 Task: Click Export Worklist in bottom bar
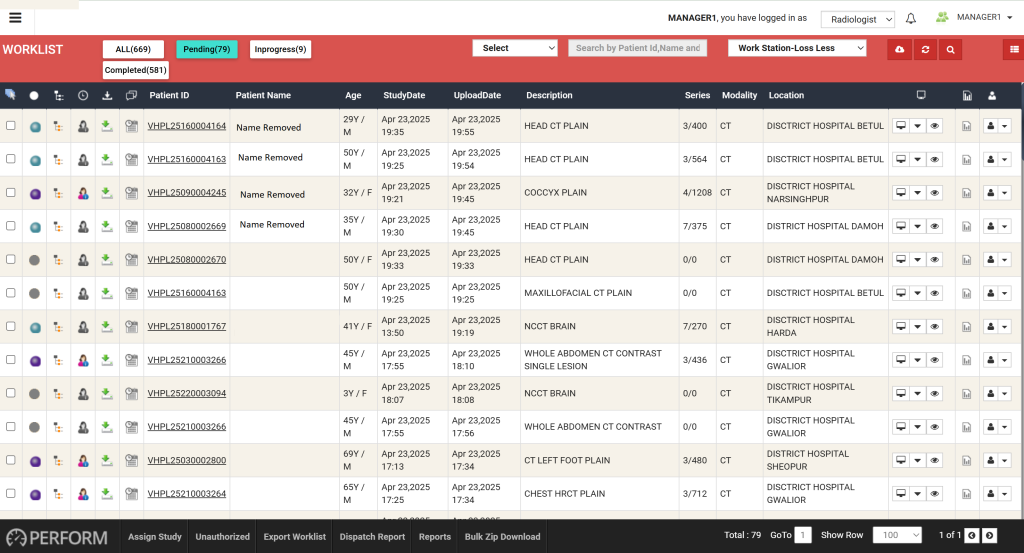(294, 537)
